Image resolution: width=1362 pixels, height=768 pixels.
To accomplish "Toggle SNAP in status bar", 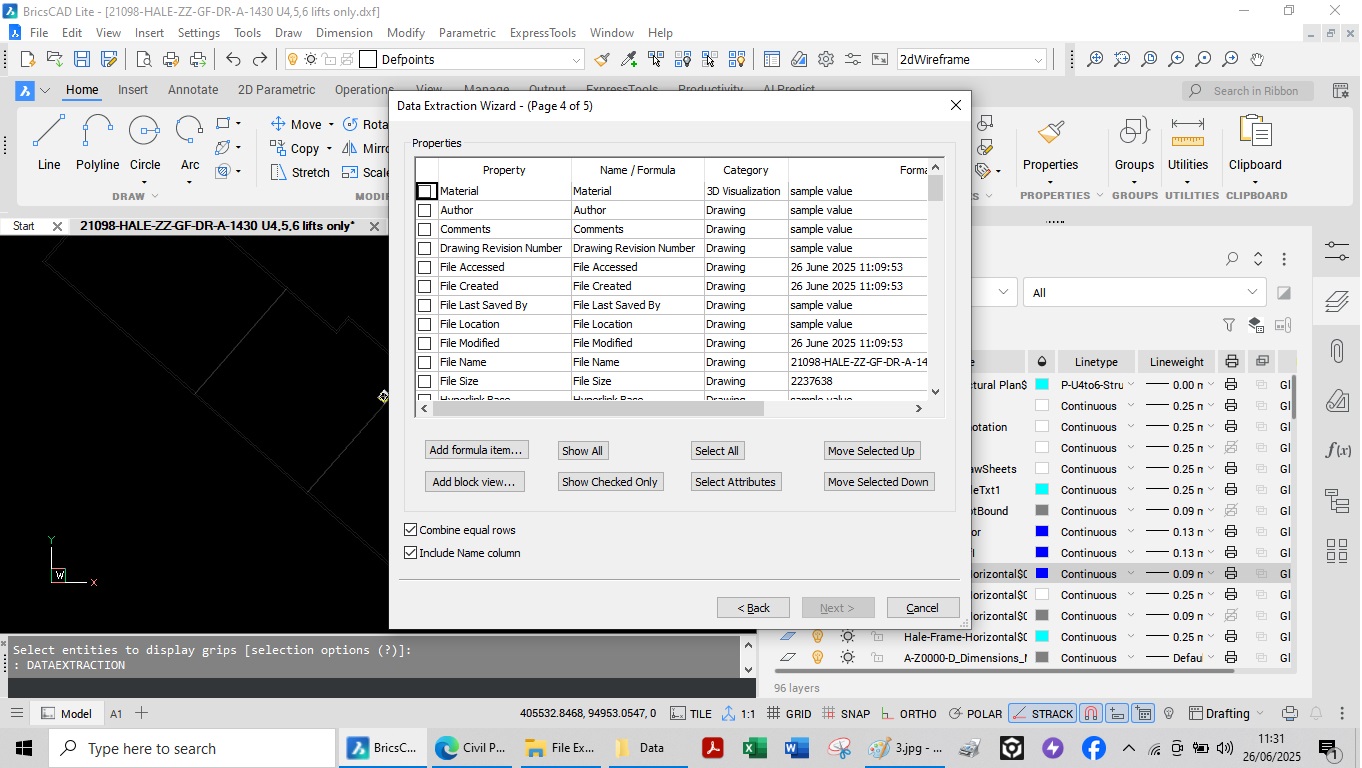I will click(x=845, y=714).
